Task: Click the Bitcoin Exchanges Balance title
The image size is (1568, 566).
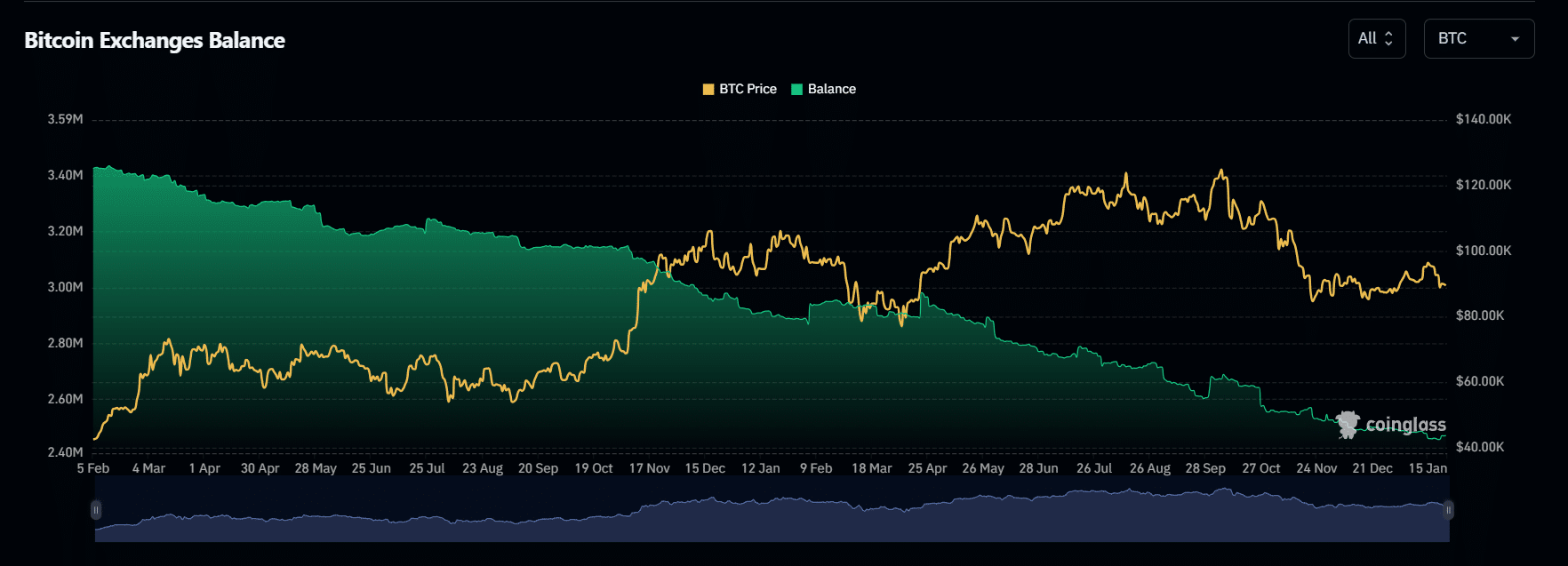Action: tap(155, 41)
